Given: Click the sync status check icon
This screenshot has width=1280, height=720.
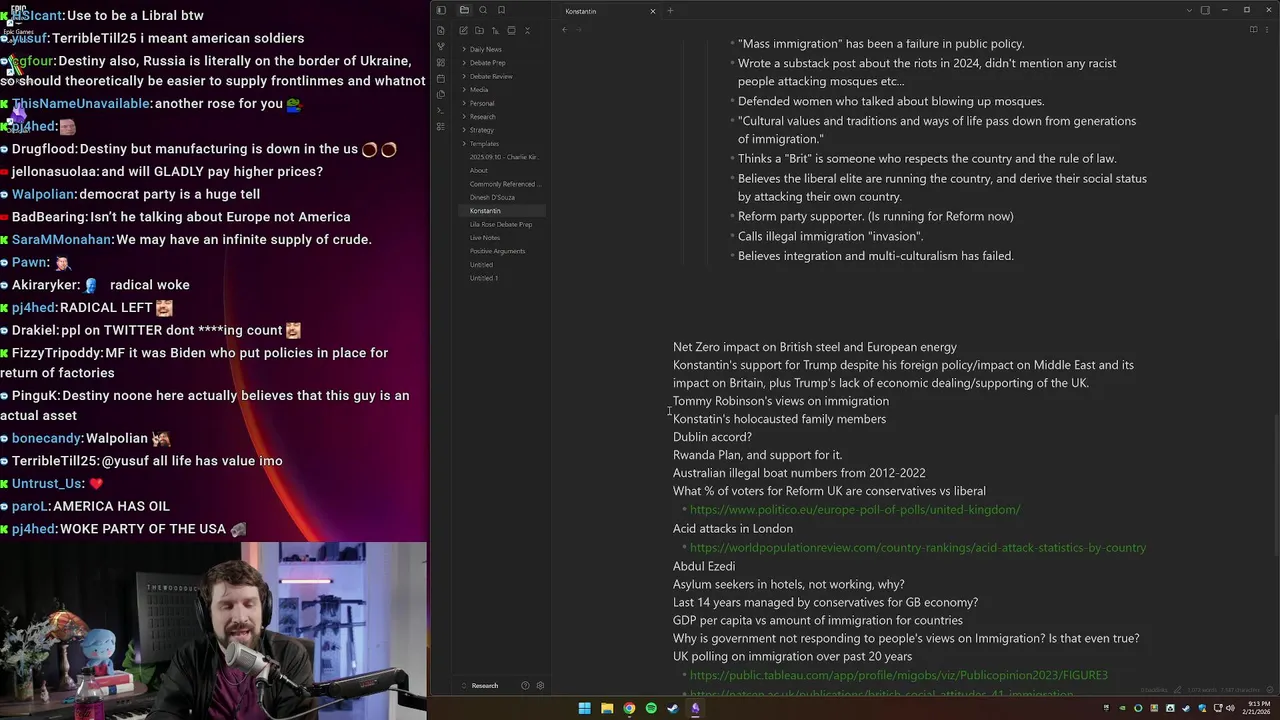Looking at the screenshot, I should (1269, 690).
